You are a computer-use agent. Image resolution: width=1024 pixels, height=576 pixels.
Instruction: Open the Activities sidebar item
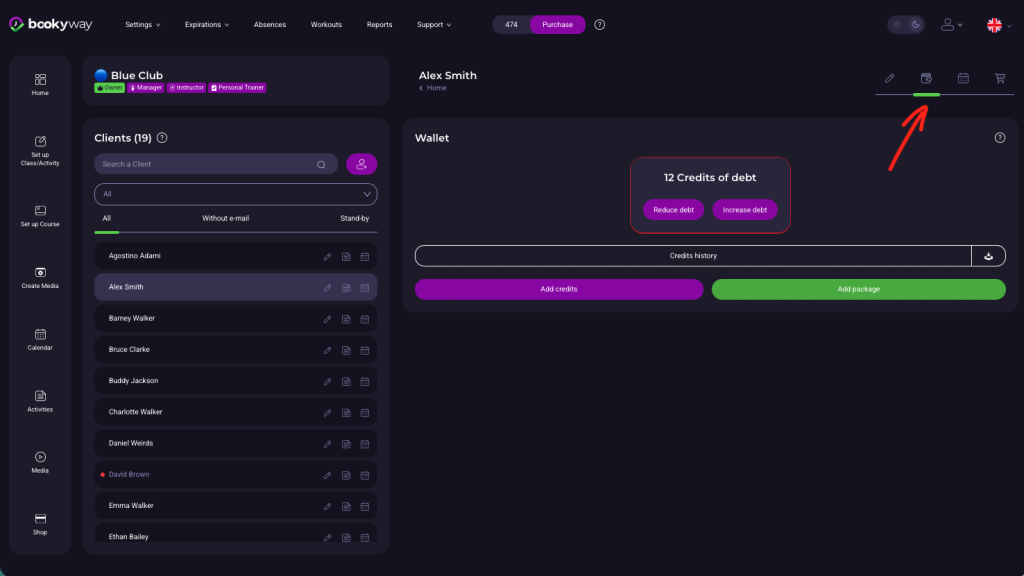40,402
